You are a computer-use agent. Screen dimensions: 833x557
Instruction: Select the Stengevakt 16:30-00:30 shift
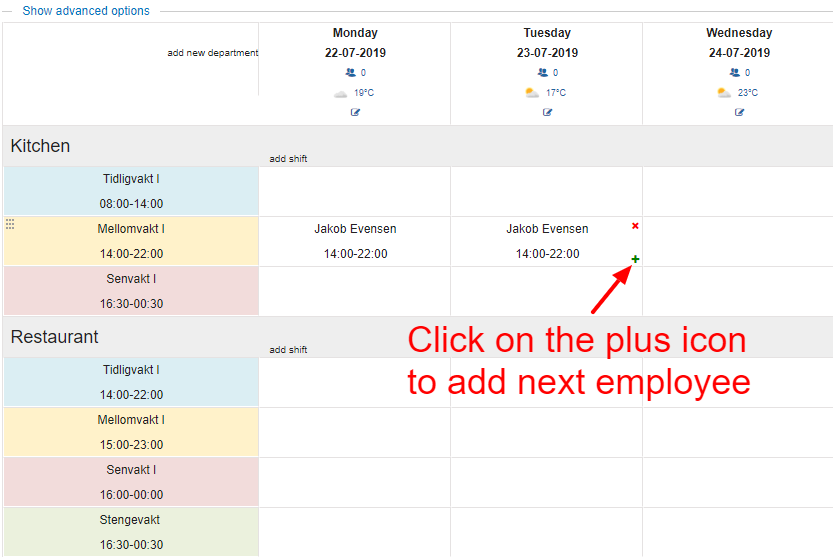pos(131,532)
